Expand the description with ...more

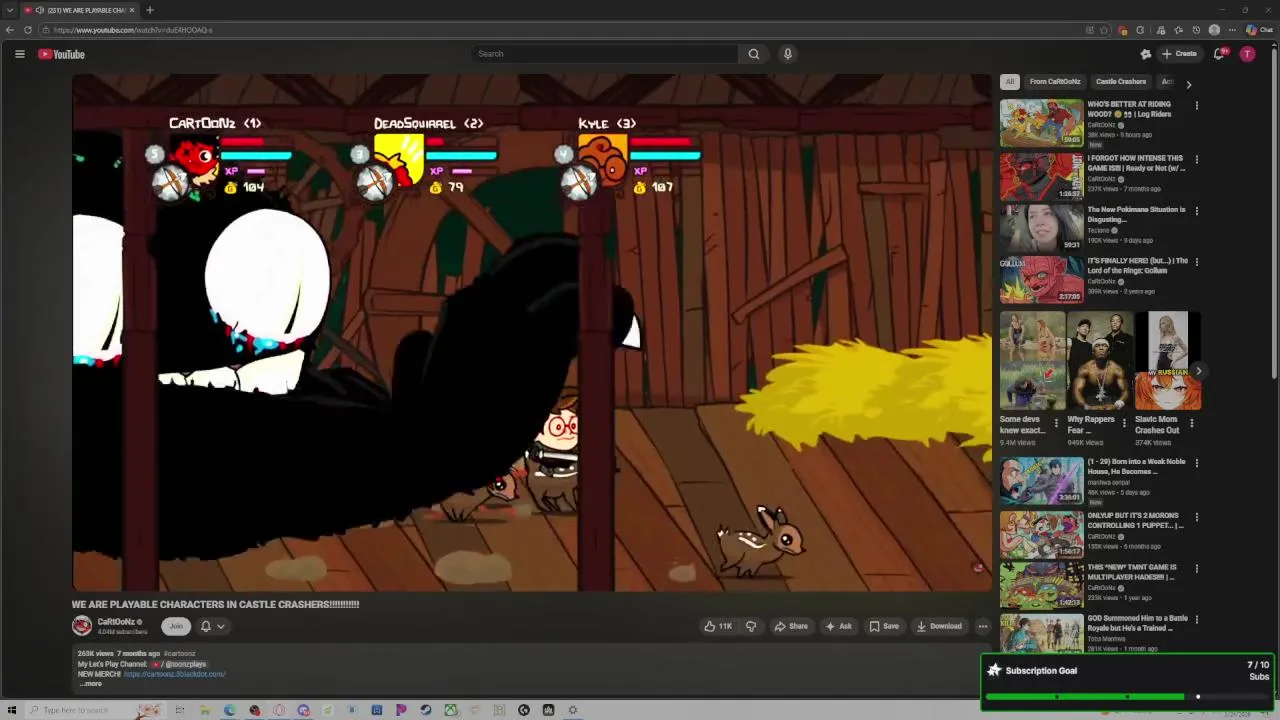click(x=90, y=684)
